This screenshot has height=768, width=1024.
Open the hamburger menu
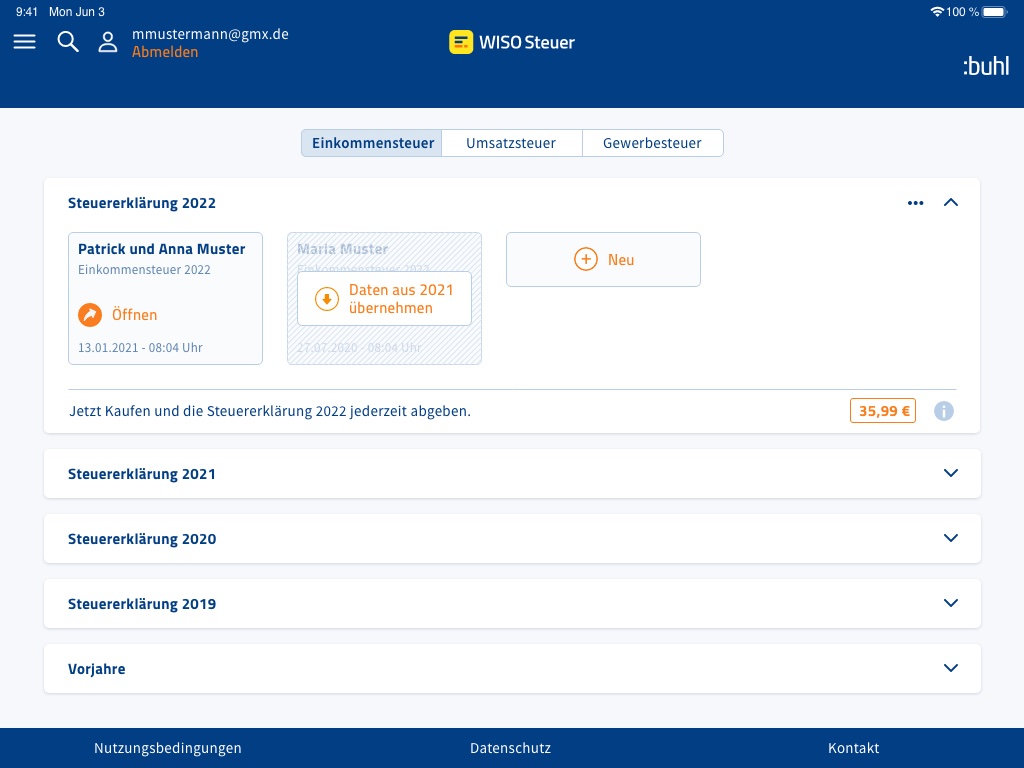24,42
